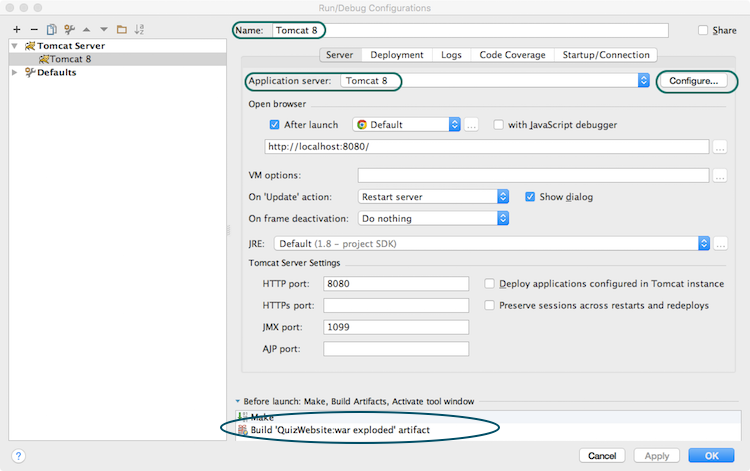The height and width of the screenshot is (471, 750).
Task: Expand the VM options editor ellipsis button
Action: point(720,175)
